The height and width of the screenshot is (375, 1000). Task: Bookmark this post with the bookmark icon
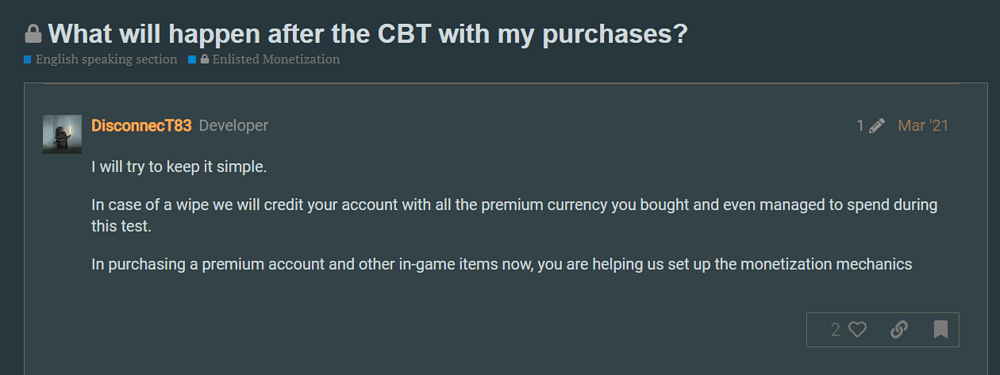[x=940, y=330]
